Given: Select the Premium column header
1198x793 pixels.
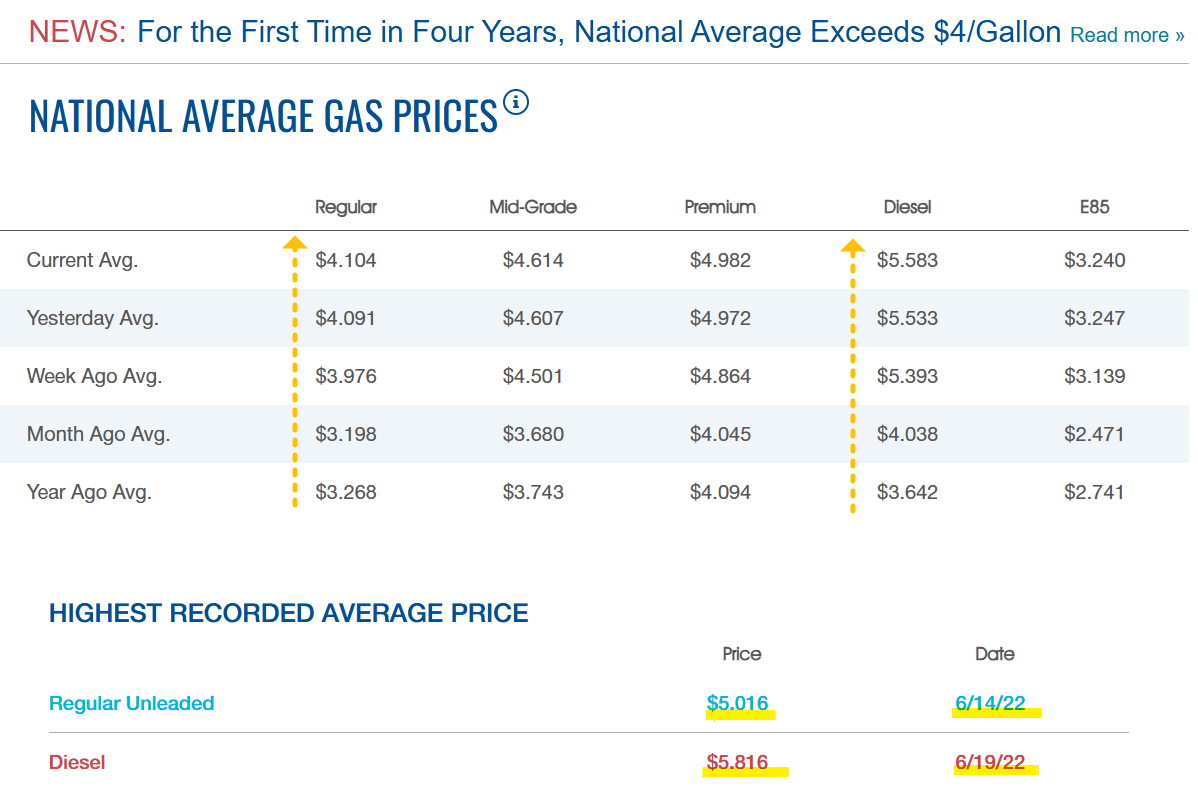Looking at the screenshot, I should point(720,207).
